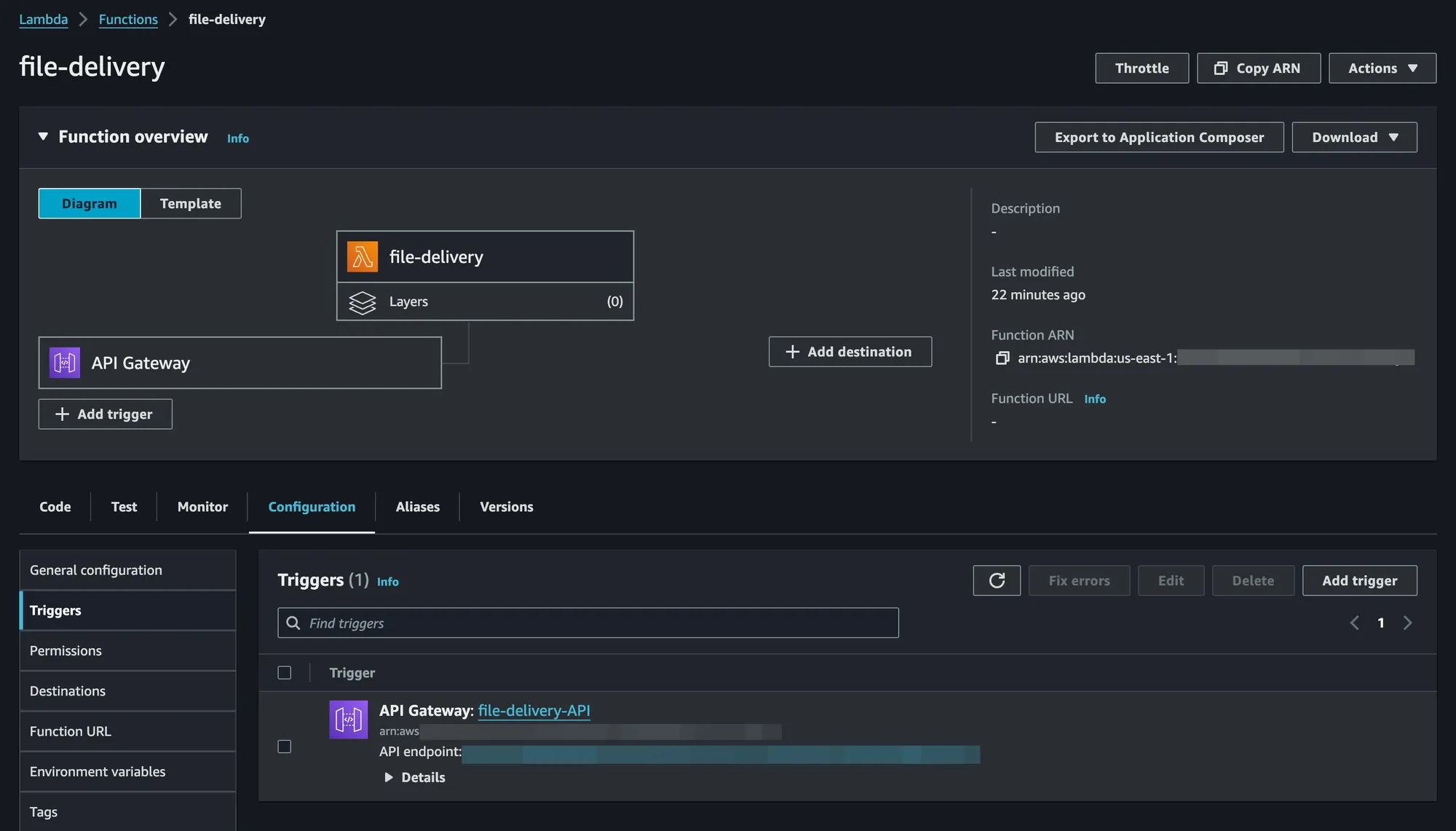The height and width of the screenshot is (831, 1456).
Task: Click the page number 1 in pagination
Action: [1380, 623]
